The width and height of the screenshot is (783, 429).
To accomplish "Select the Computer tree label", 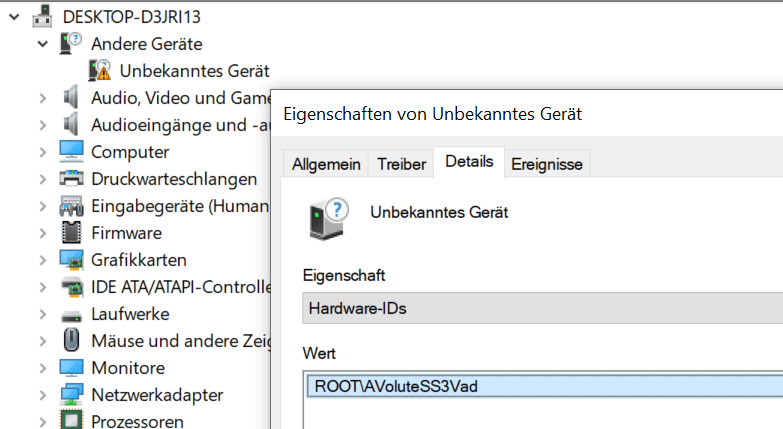I will point(130,151).
